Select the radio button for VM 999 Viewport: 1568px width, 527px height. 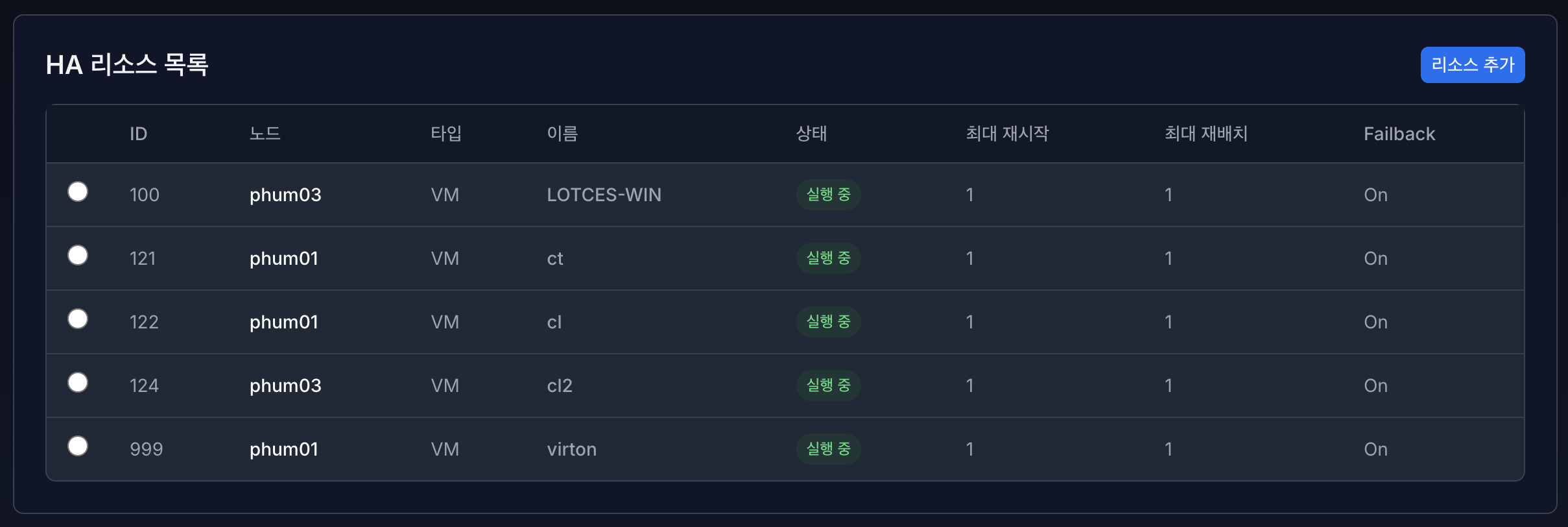77,446
